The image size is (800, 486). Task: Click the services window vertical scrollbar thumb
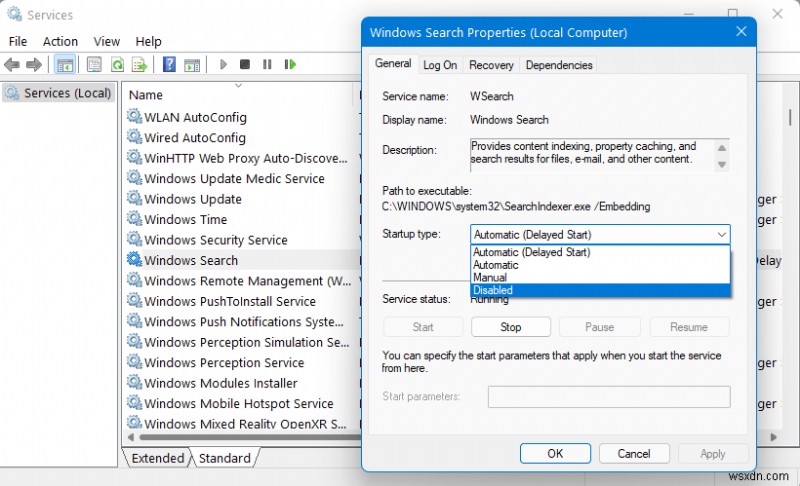pyautogui.click(x=790, y=117)
